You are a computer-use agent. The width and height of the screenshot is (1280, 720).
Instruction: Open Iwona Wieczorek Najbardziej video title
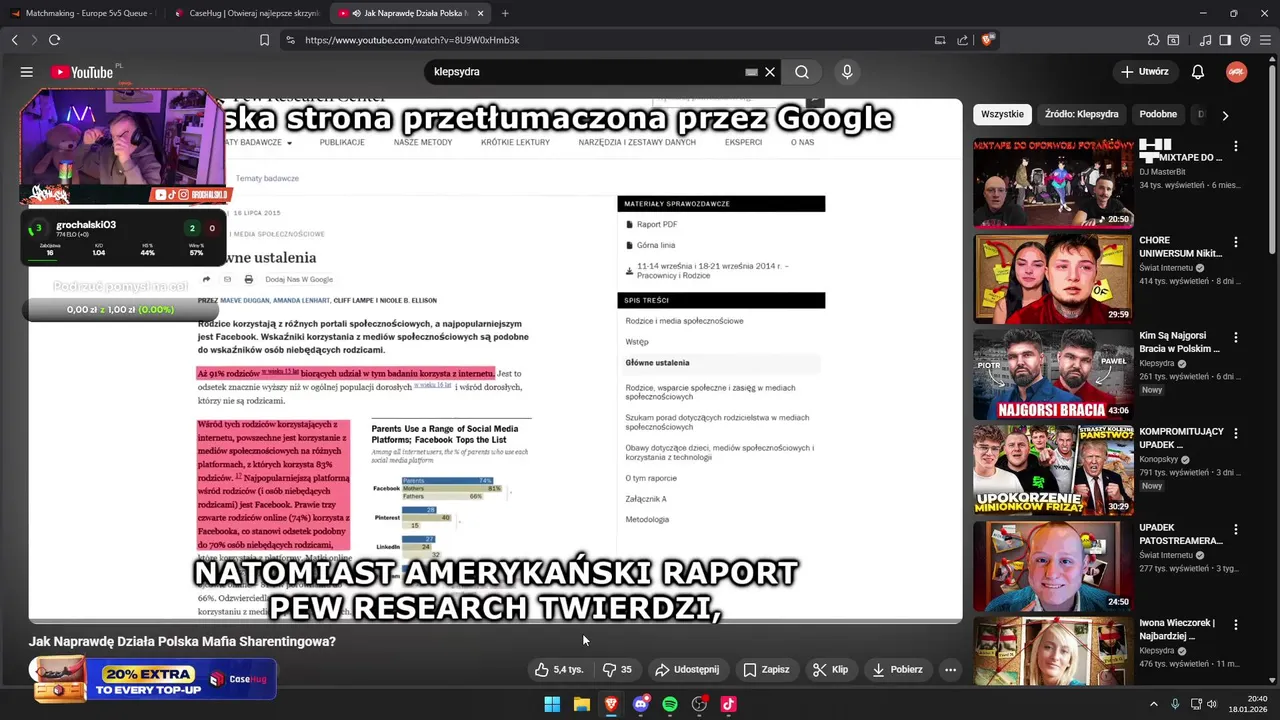[1177, 629]
